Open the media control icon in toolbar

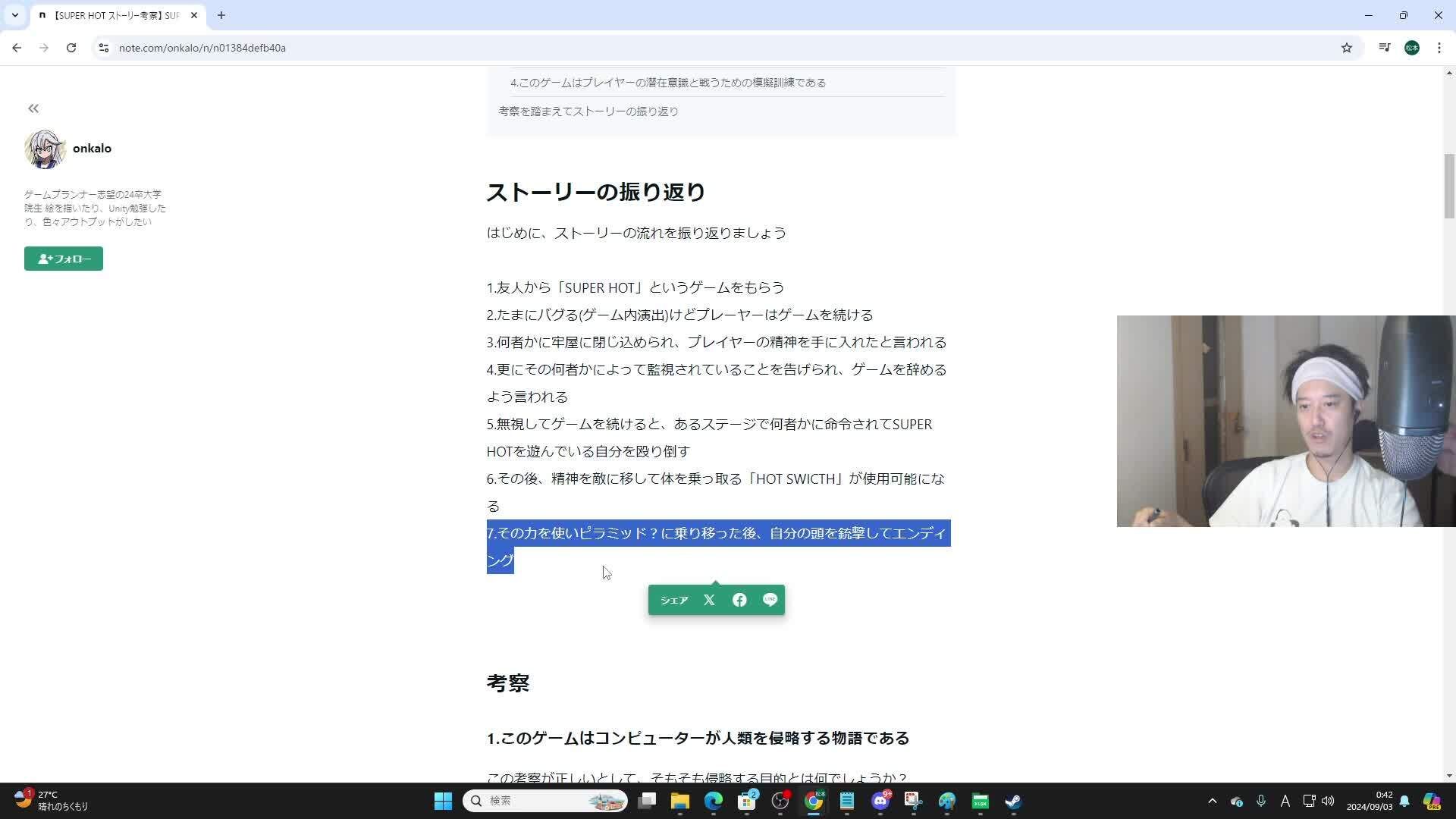tap(1385, 48)
